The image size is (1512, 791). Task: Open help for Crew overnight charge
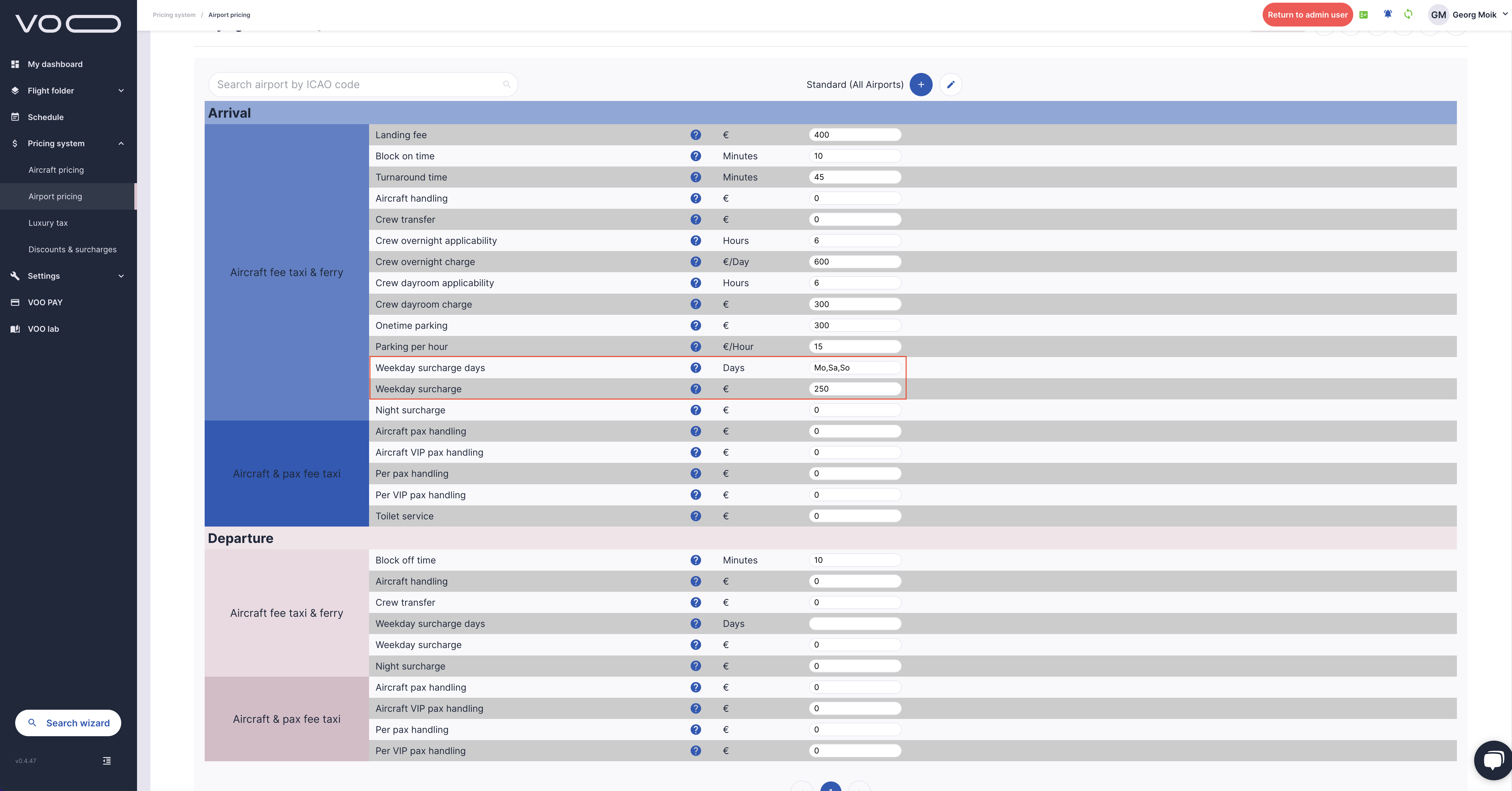pyautogui.click(x=696, y=261)
